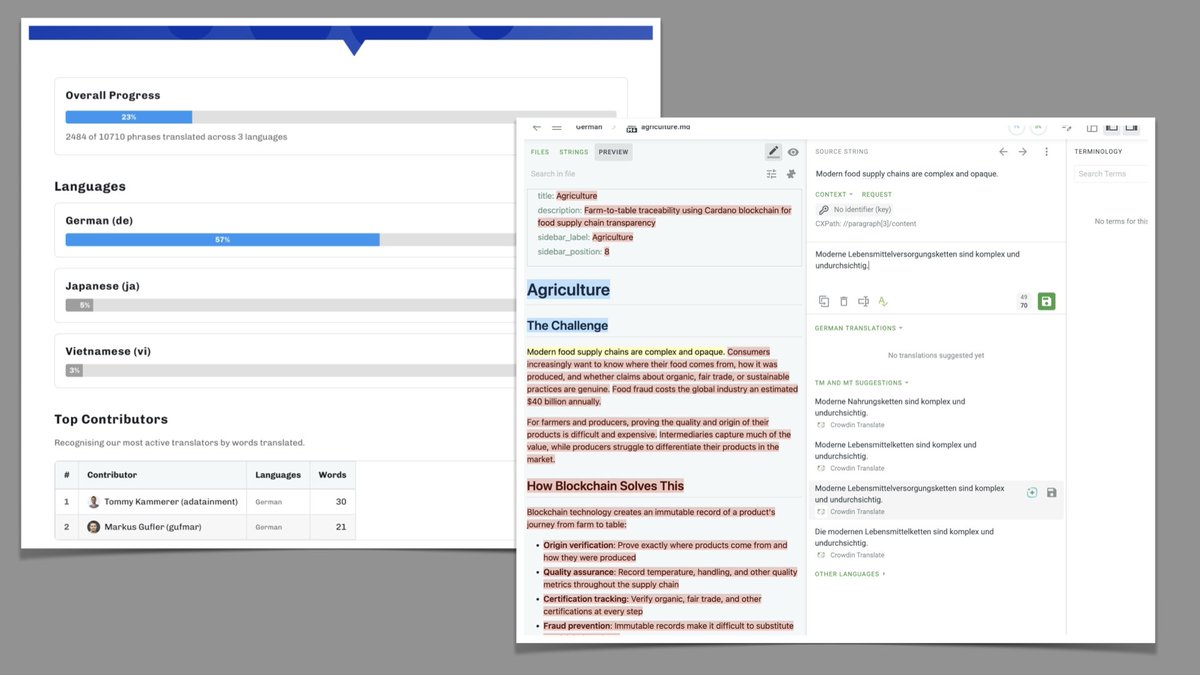Click contributor Tommy Kammerer (adatainment)

click(171, 502)
